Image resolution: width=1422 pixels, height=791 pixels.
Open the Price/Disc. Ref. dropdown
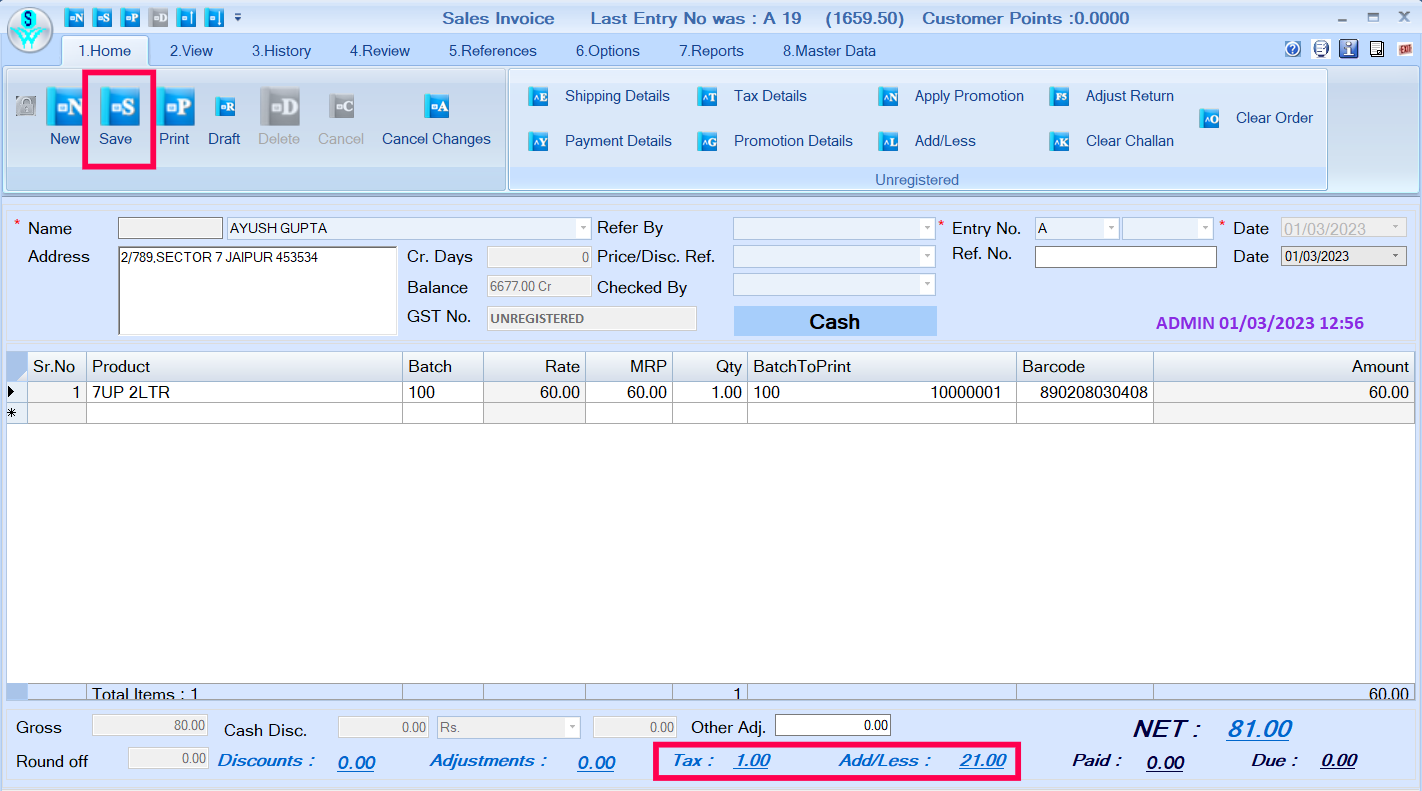927,257
